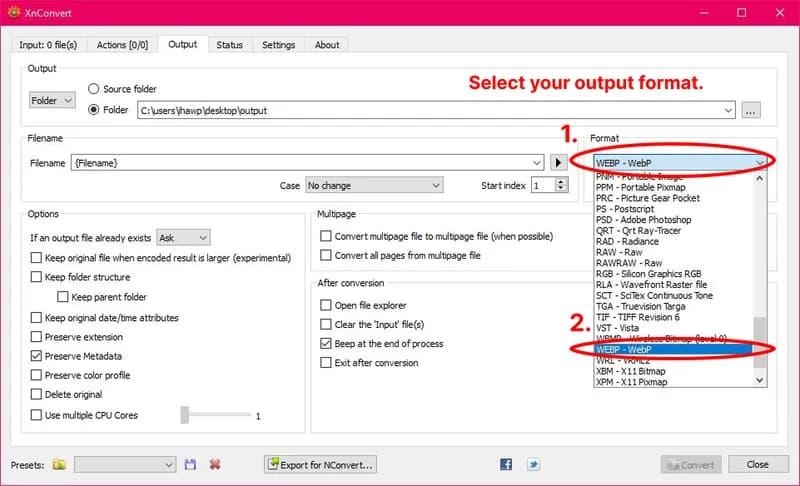
Task: Choose RGB - Silicon Graphics RGB format
Action: point(673,274)
